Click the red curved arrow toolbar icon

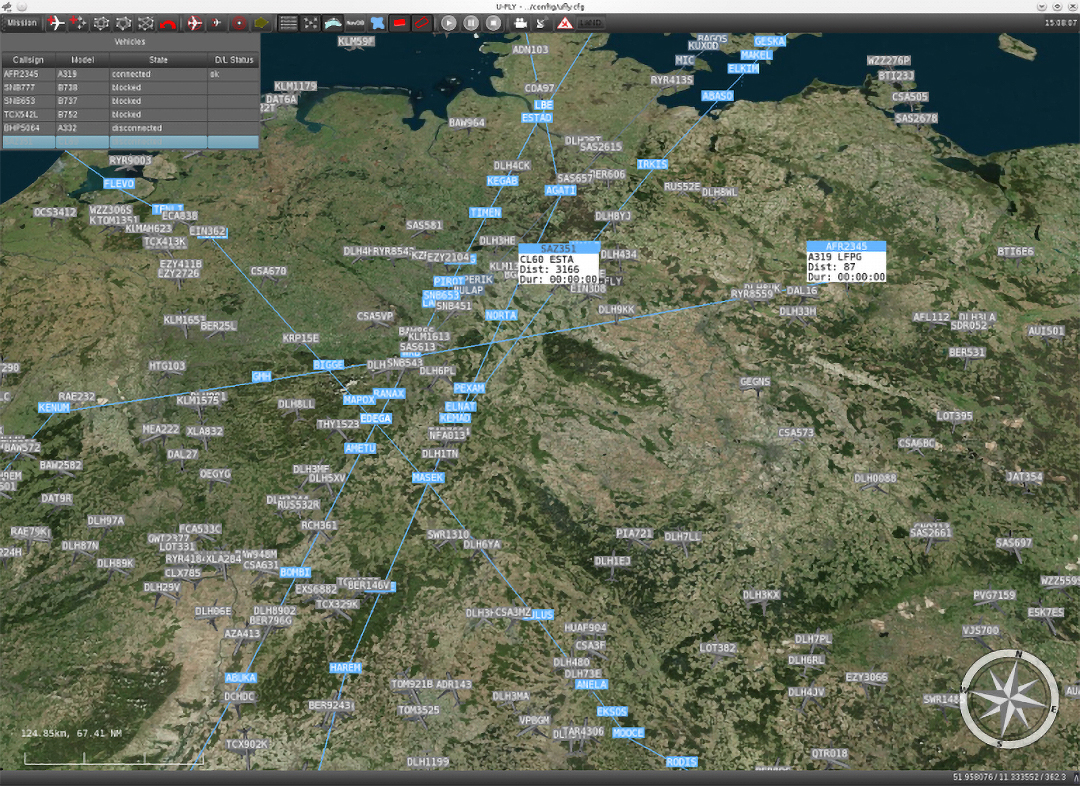[x=168, y=22]
